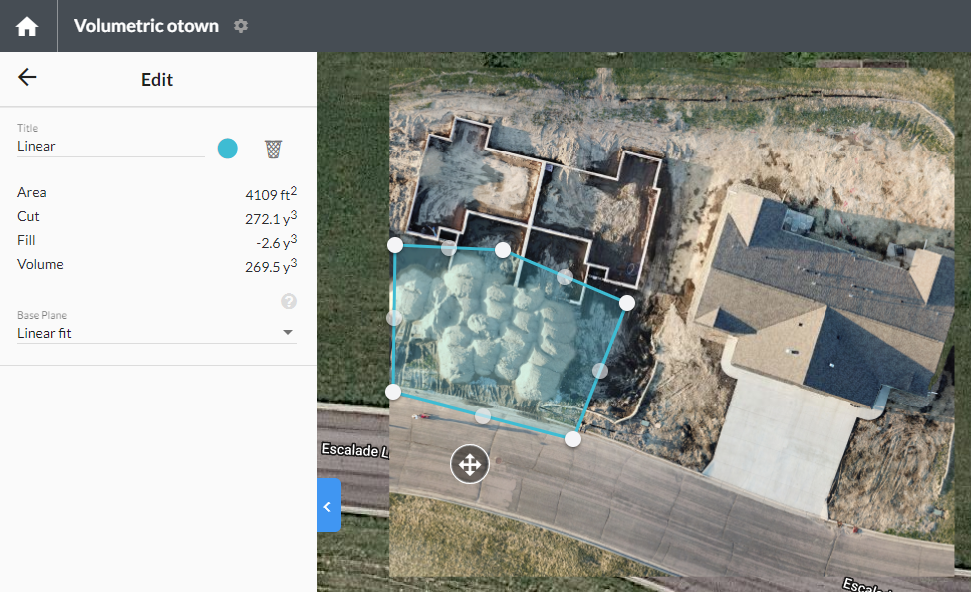Screen dimensions: 971x592
Task: Go to the home screen icon
Action: 27,26
